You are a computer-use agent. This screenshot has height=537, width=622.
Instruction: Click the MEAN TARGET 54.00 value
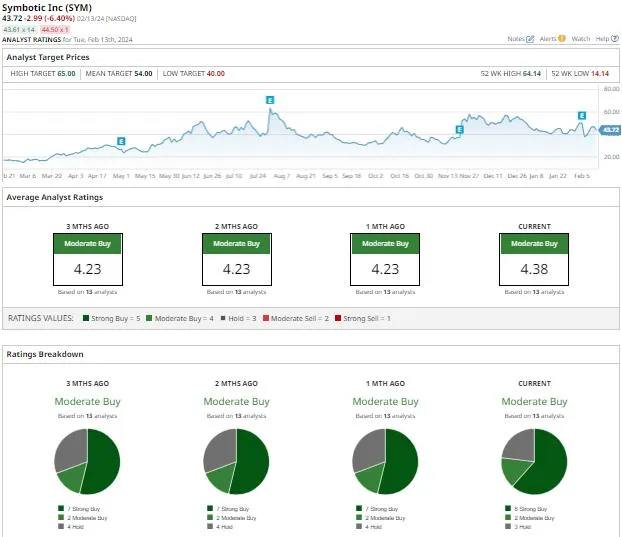[x=143, y=74]
